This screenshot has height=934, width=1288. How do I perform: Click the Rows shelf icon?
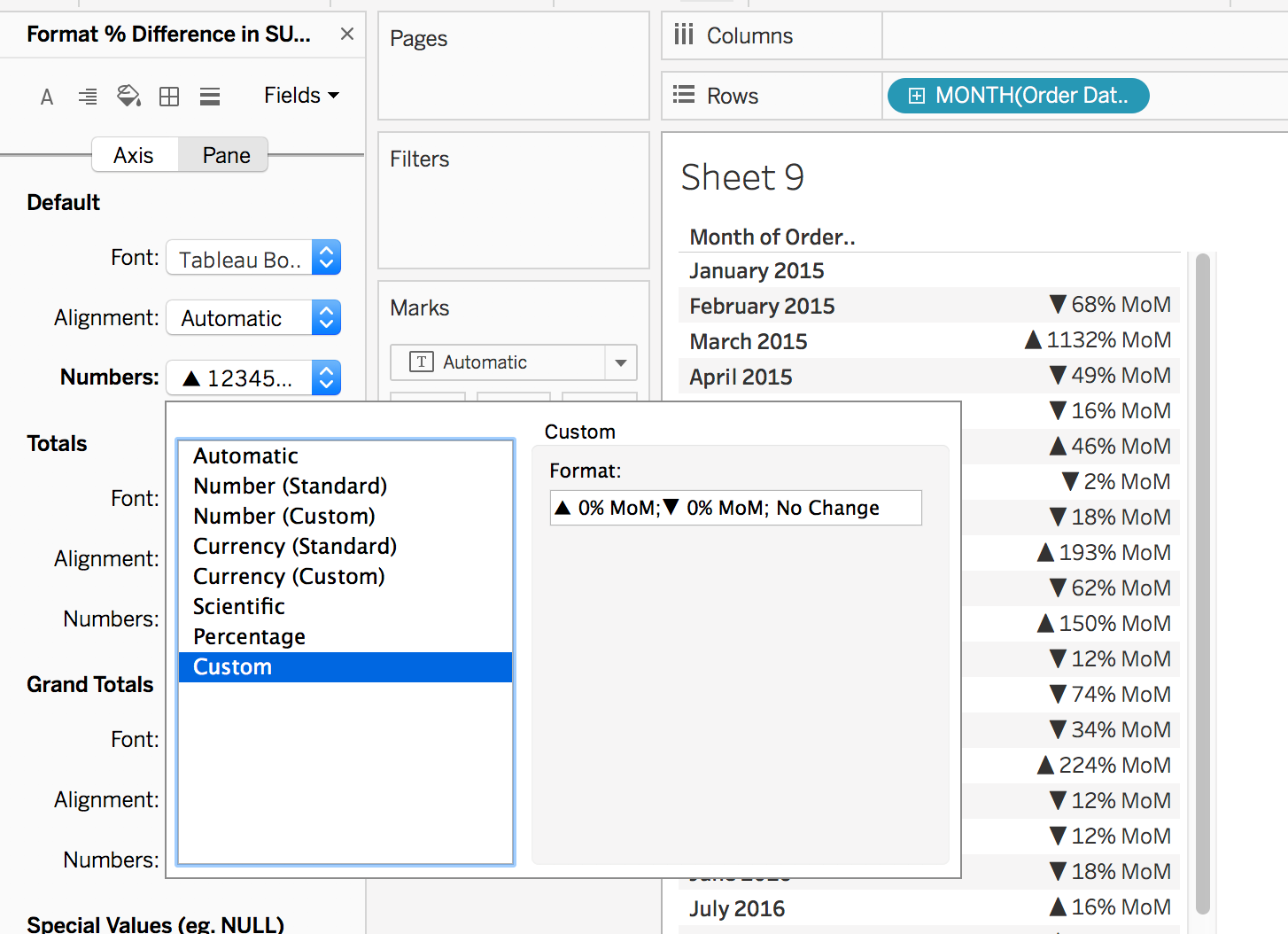point(683,95)
